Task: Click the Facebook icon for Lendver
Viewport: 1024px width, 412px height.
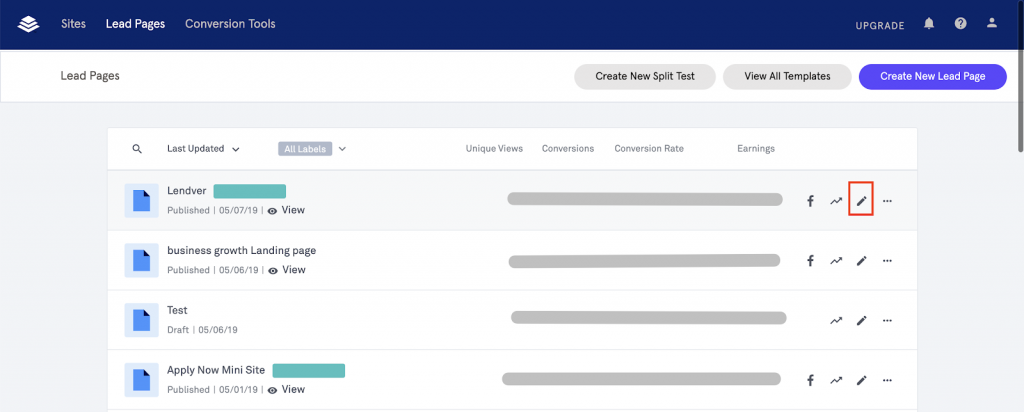Action: (x=810, y=201)
